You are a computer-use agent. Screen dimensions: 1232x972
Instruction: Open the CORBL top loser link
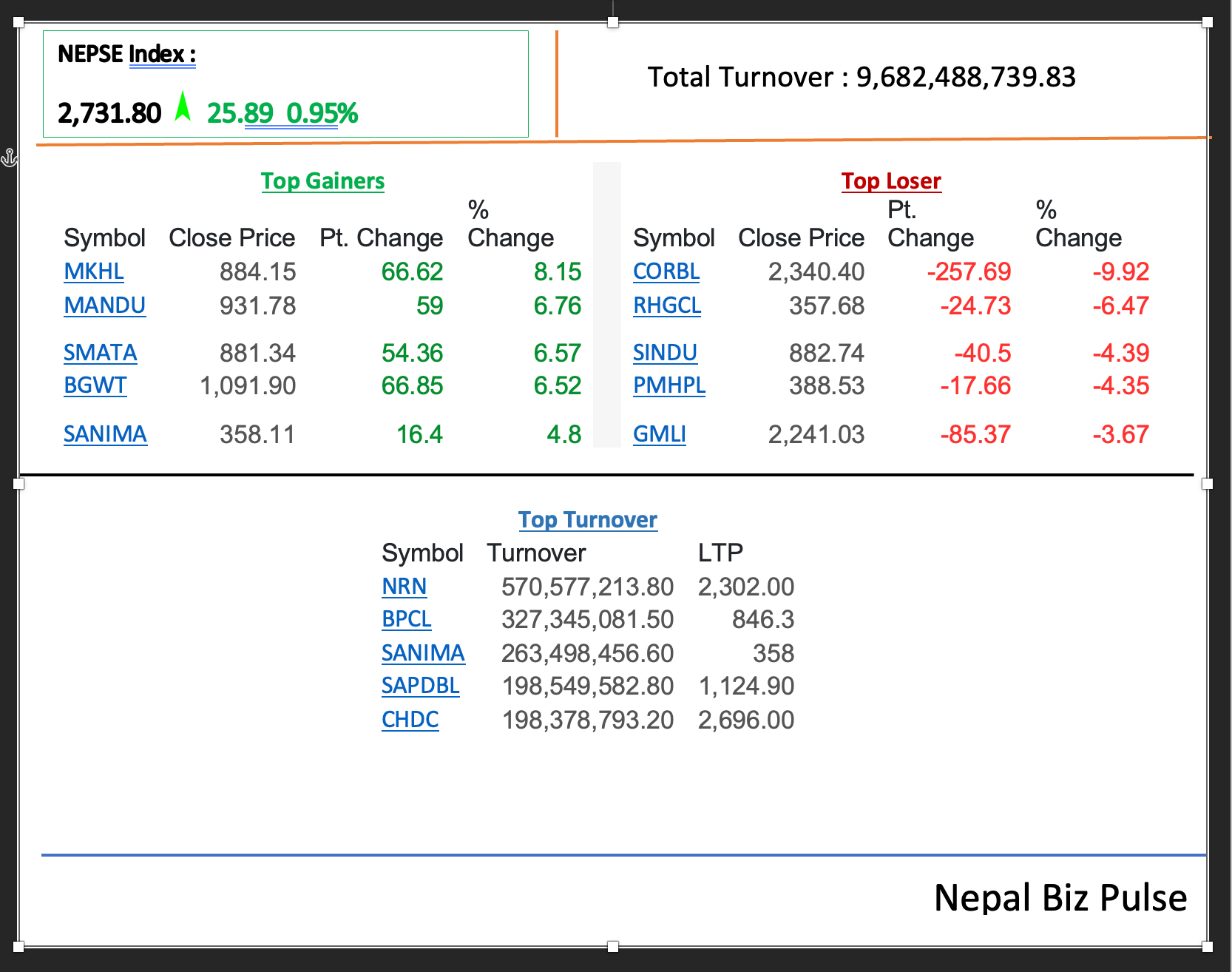(666, 271)
